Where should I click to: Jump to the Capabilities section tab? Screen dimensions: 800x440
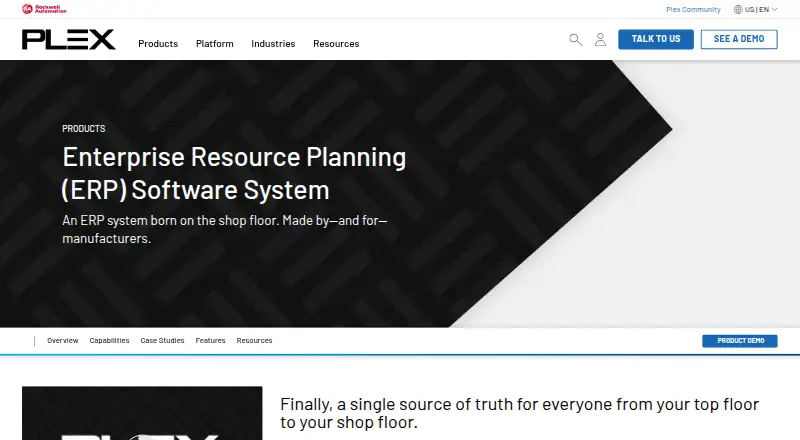pos(109,340)
